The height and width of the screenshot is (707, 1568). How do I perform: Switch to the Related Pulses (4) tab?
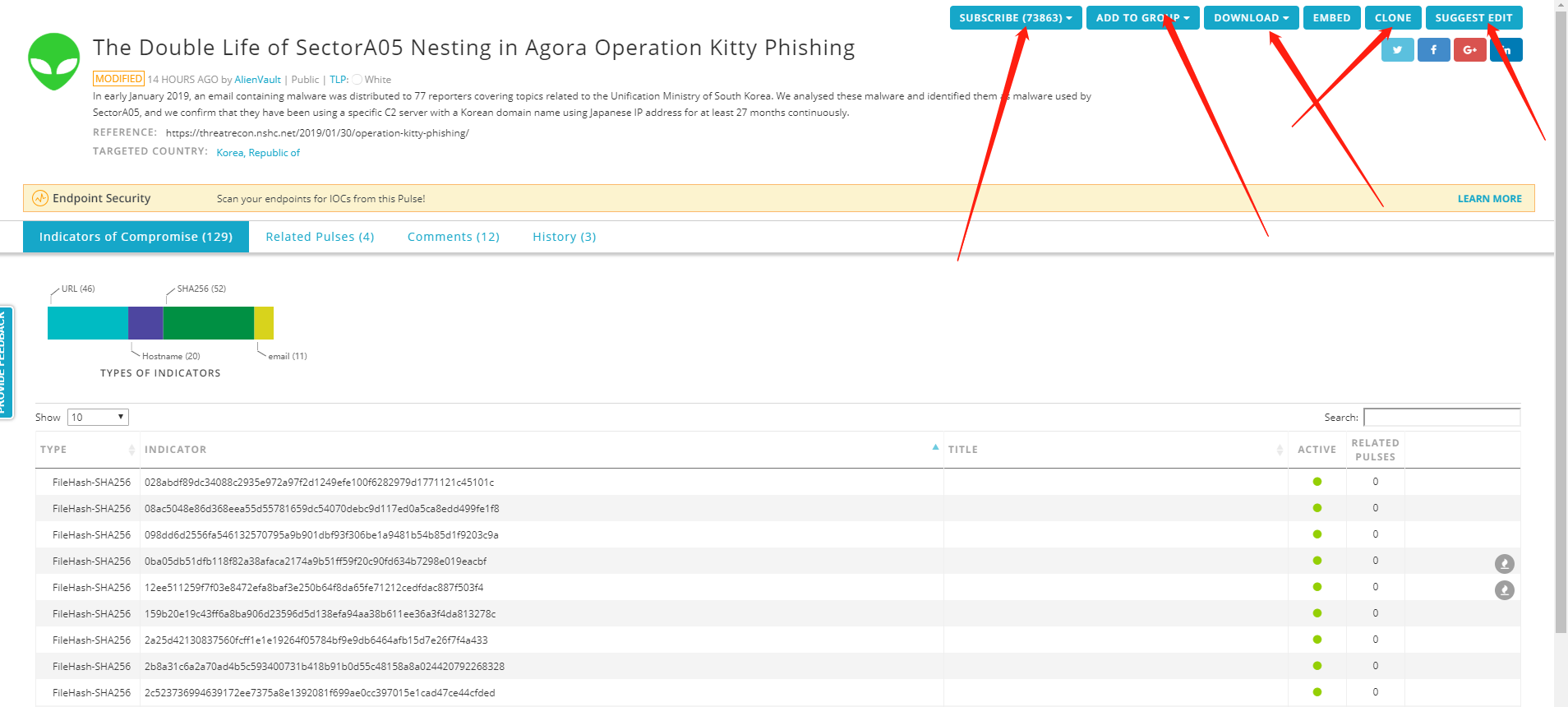(x=320, y=237)
